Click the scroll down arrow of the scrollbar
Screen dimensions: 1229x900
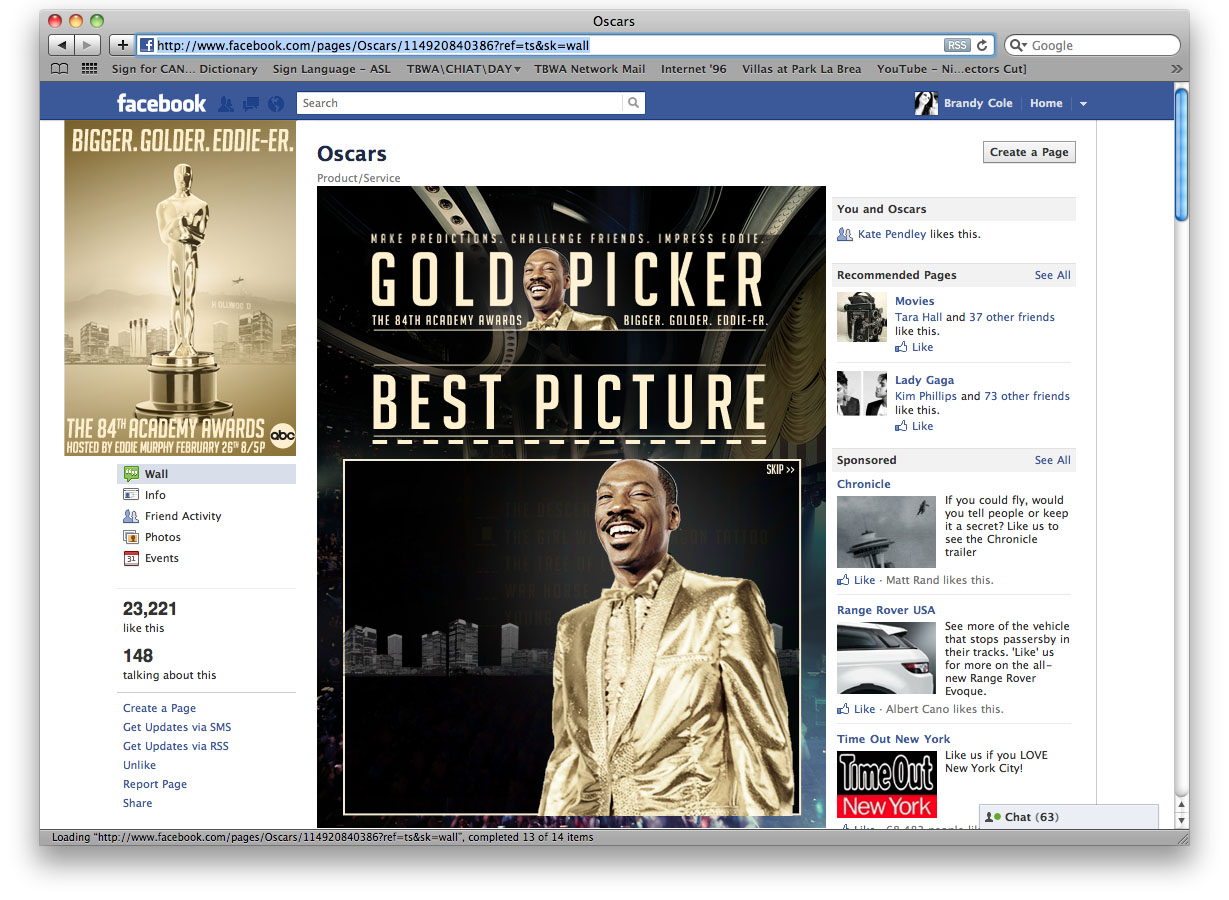coord(1181,820)
